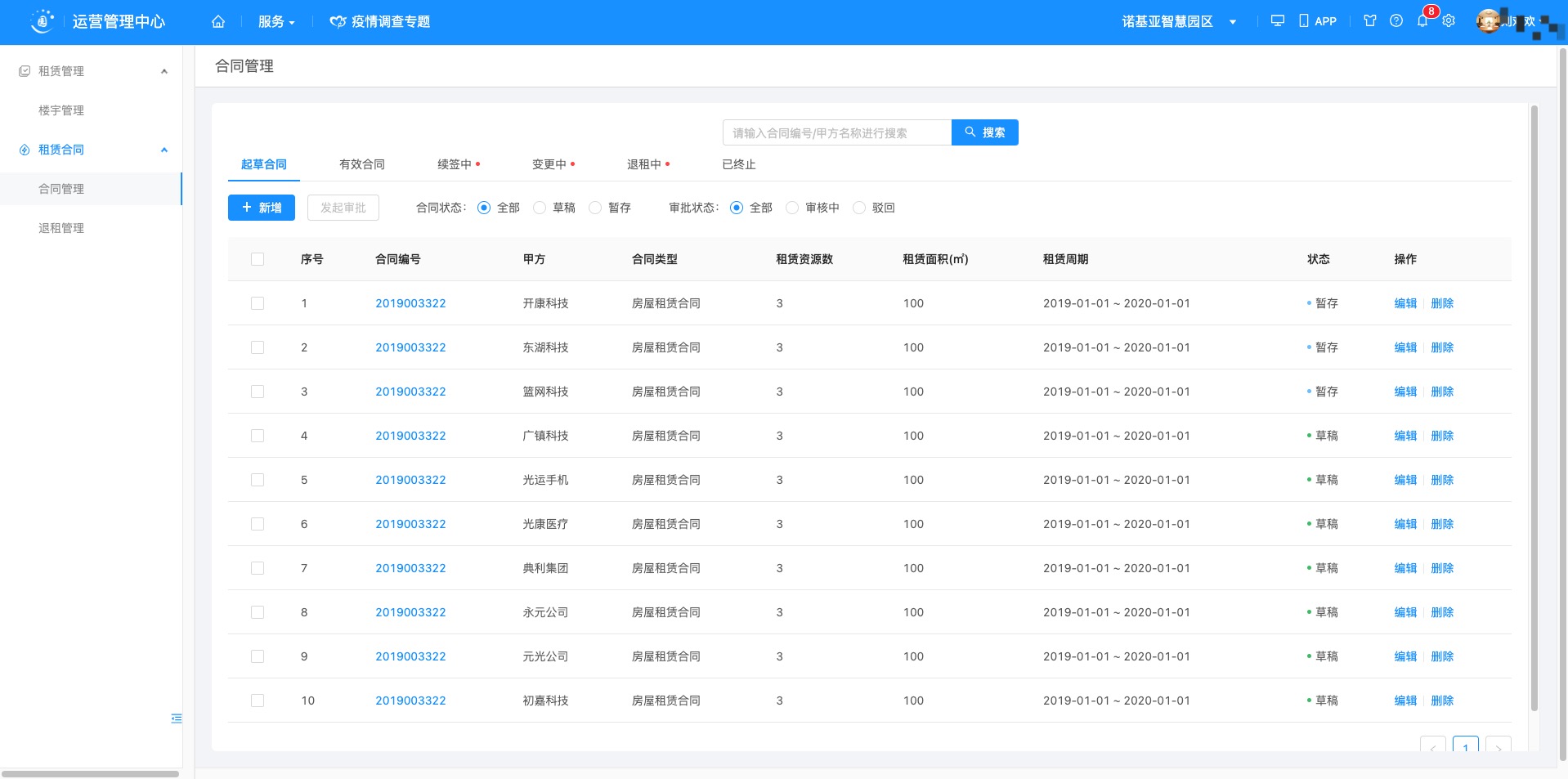Select 草稿 contract status radio
The height and width of the screenshot is (779, 1568).
[x=540, y=208]
